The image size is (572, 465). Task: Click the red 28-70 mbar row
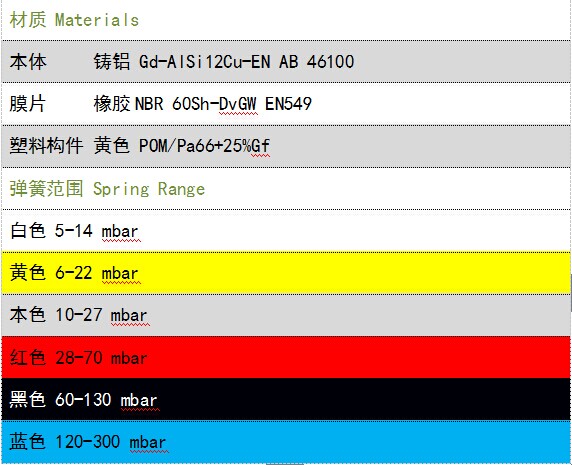(286, 357)
